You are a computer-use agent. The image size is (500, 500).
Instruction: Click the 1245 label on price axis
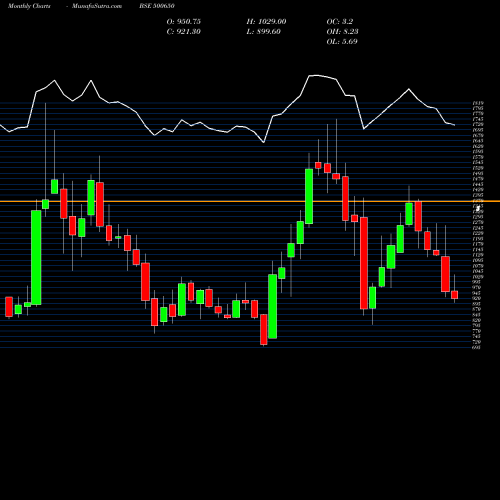[x=478, y=228]
